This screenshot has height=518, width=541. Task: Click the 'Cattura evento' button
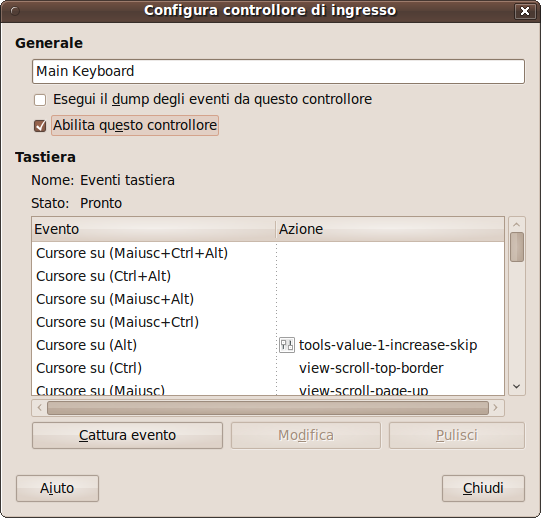[x=127, y=436]
